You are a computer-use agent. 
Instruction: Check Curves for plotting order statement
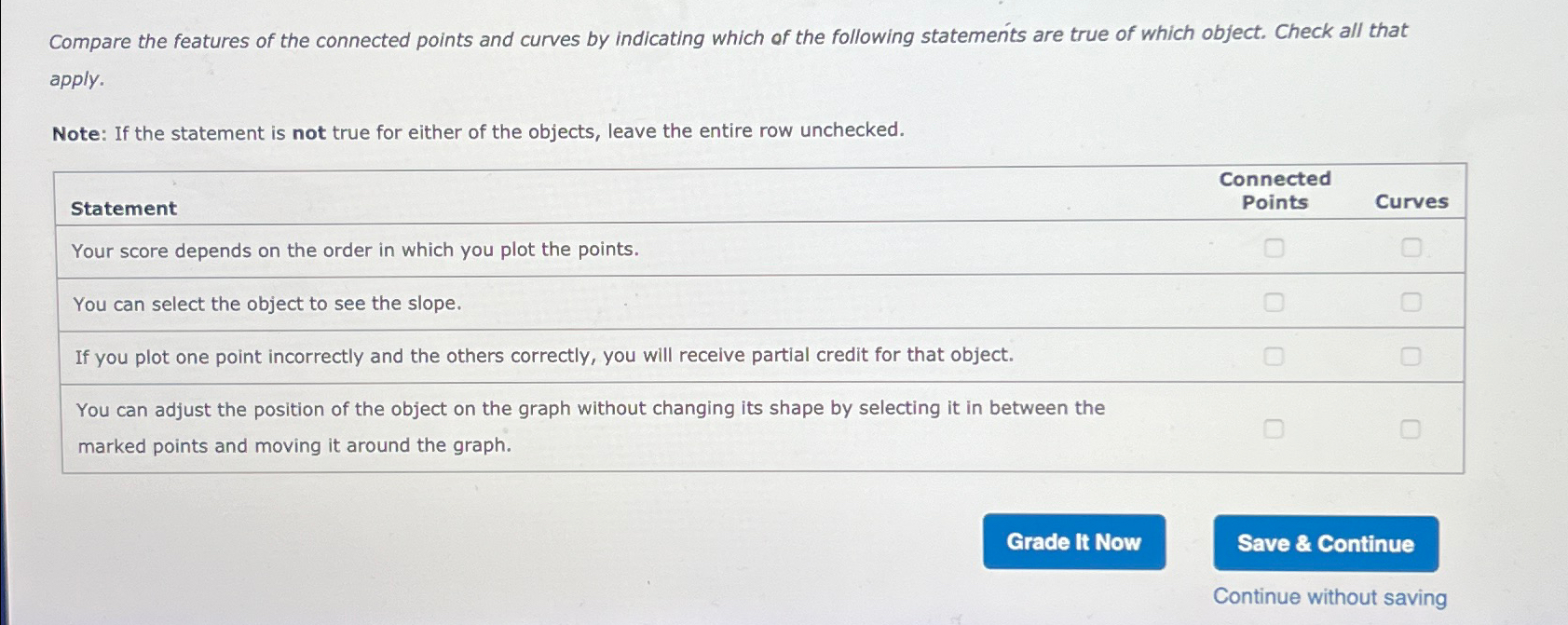pos(1411,247)
